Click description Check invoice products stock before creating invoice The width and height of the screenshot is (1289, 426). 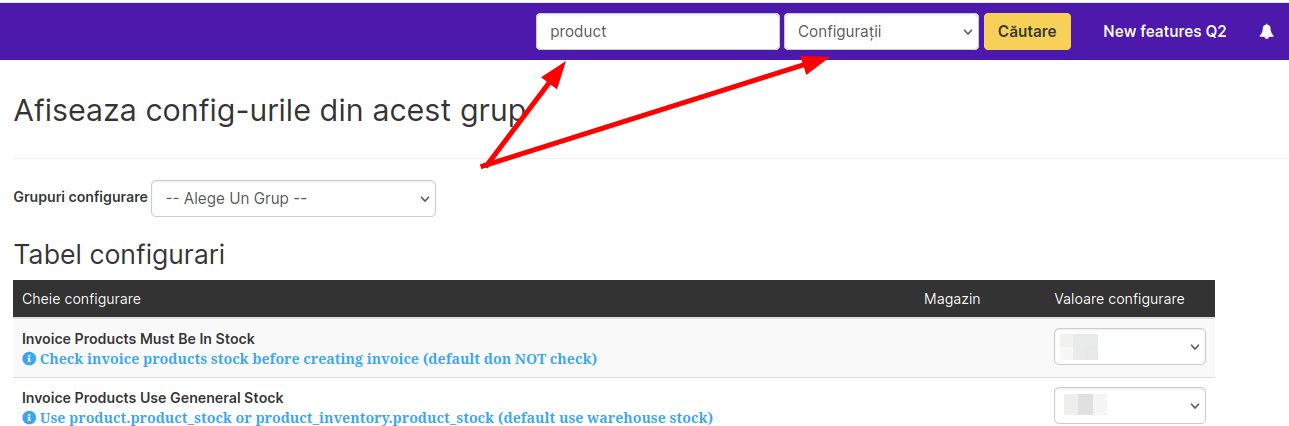point(318,358)
